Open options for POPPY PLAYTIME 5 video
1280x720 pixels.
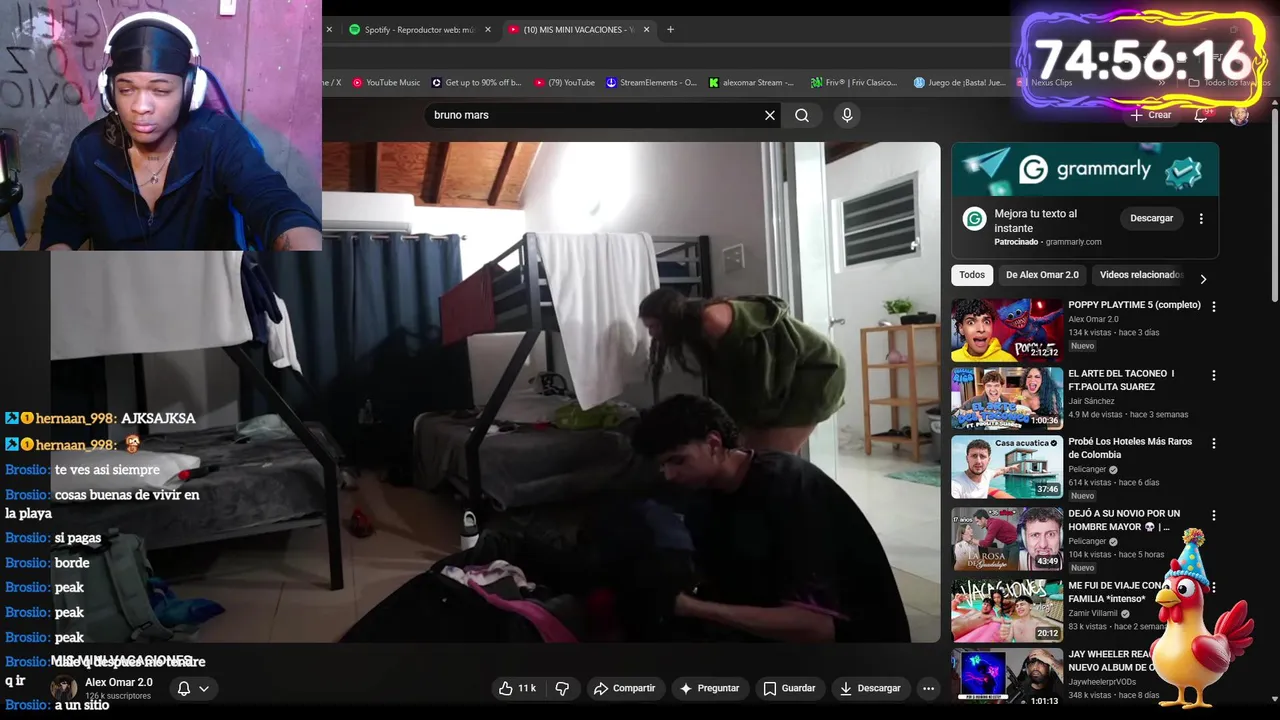[1214, 307]
